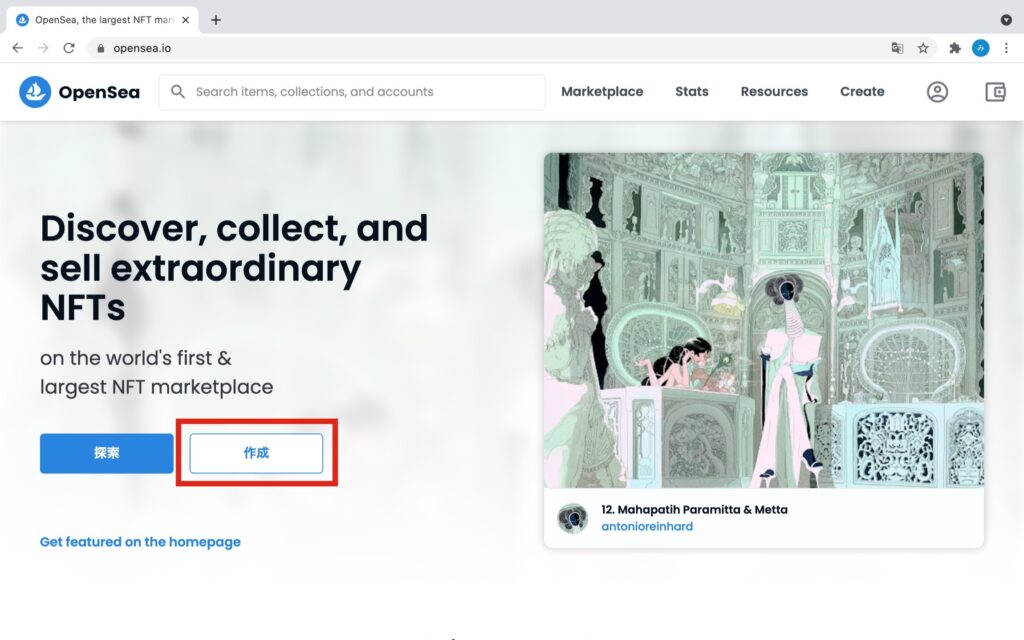Click the OpenSea ship logo icon
The width and height of the screenshot is (1024, 640).
[35, 92]
